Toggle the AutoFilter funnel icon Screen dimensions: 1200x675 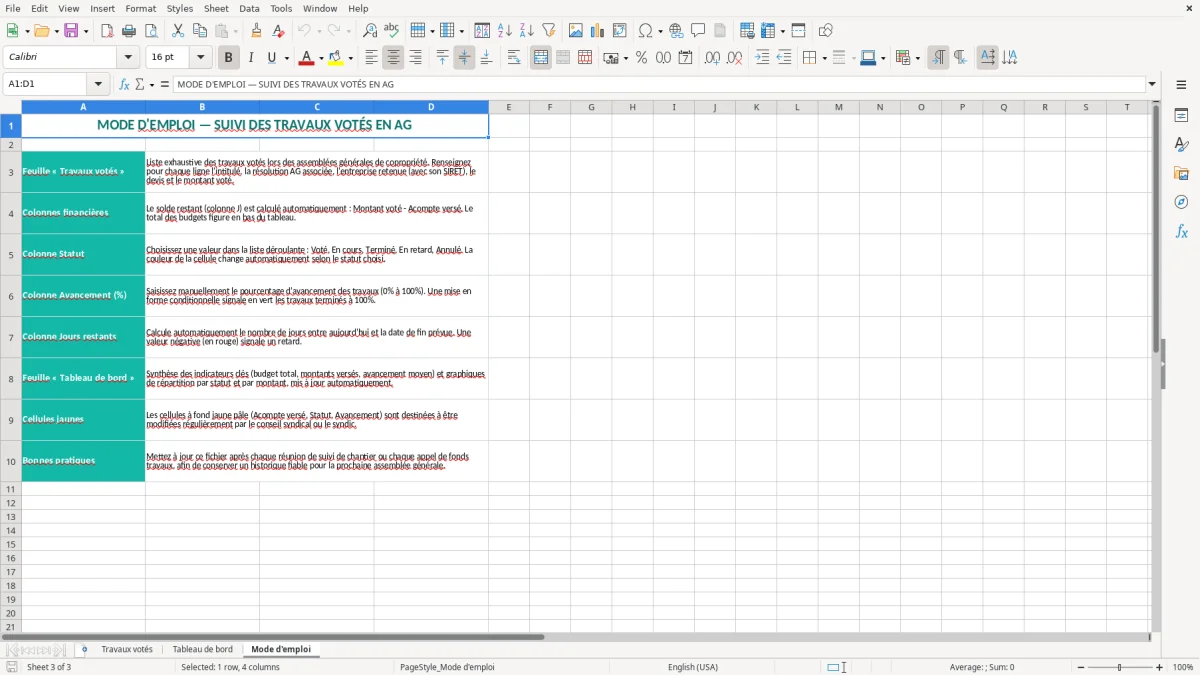[548, 31]
